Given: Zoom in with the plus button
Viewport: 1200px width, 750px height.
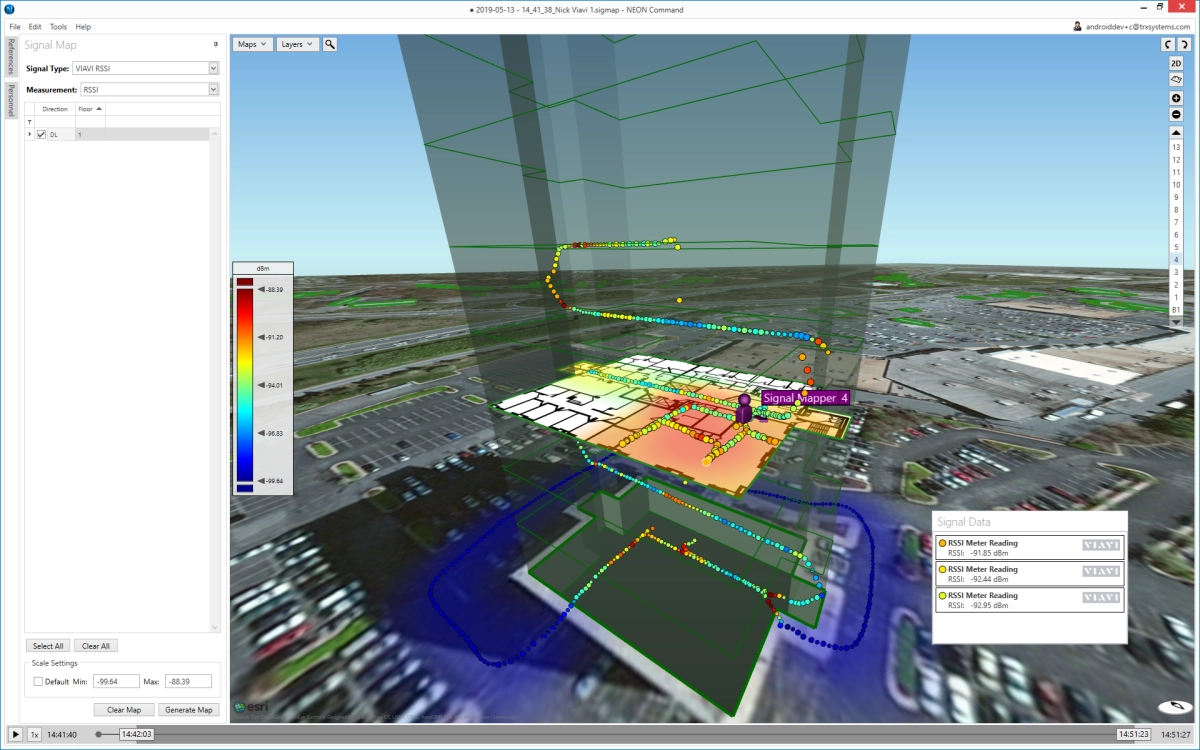Looking at the screenshot, I should [x=1176, y=98].
